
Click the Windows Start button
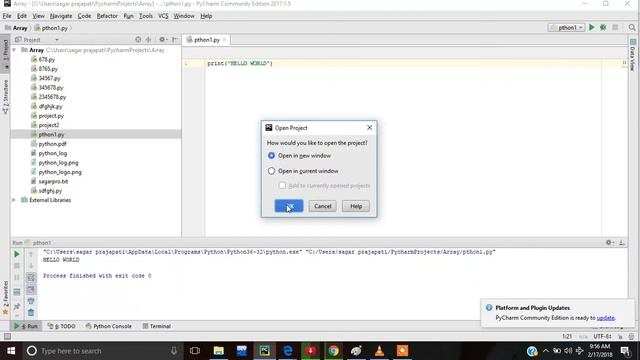[11, 351]
